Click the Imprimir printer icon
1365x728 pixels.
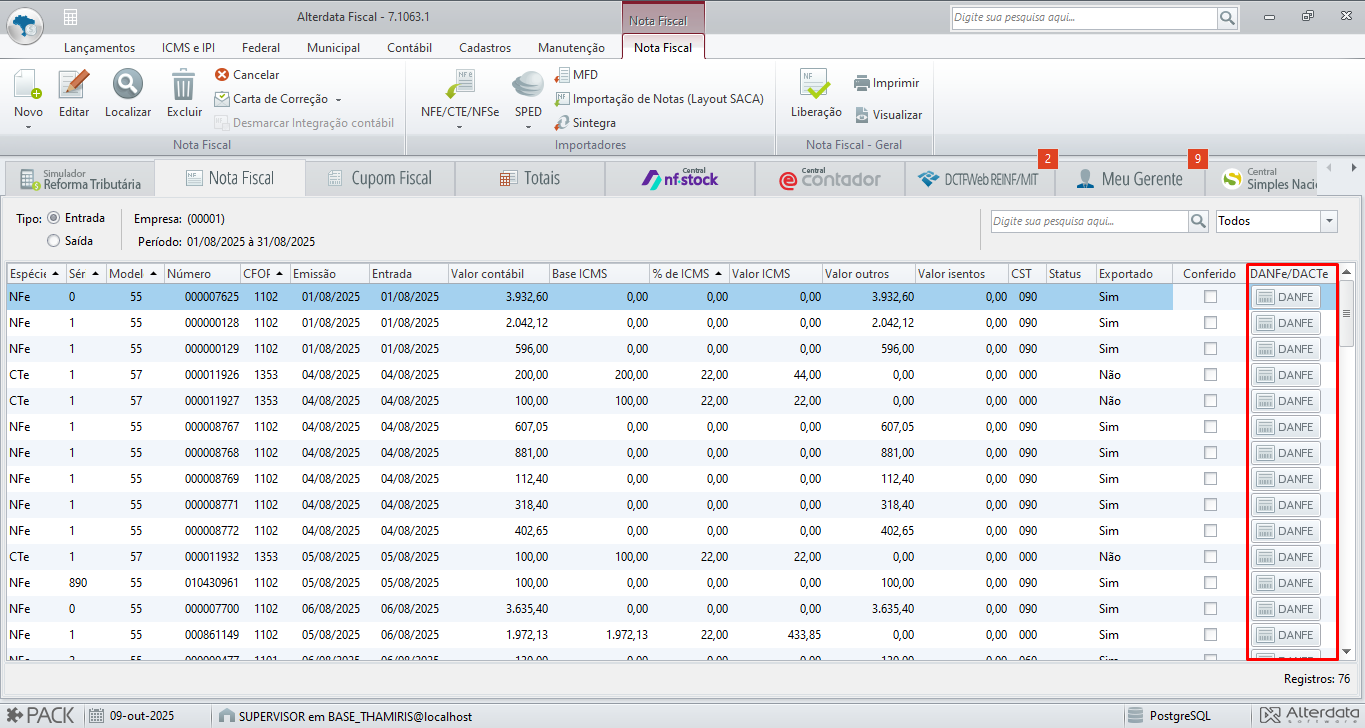(x=861, y=83)
